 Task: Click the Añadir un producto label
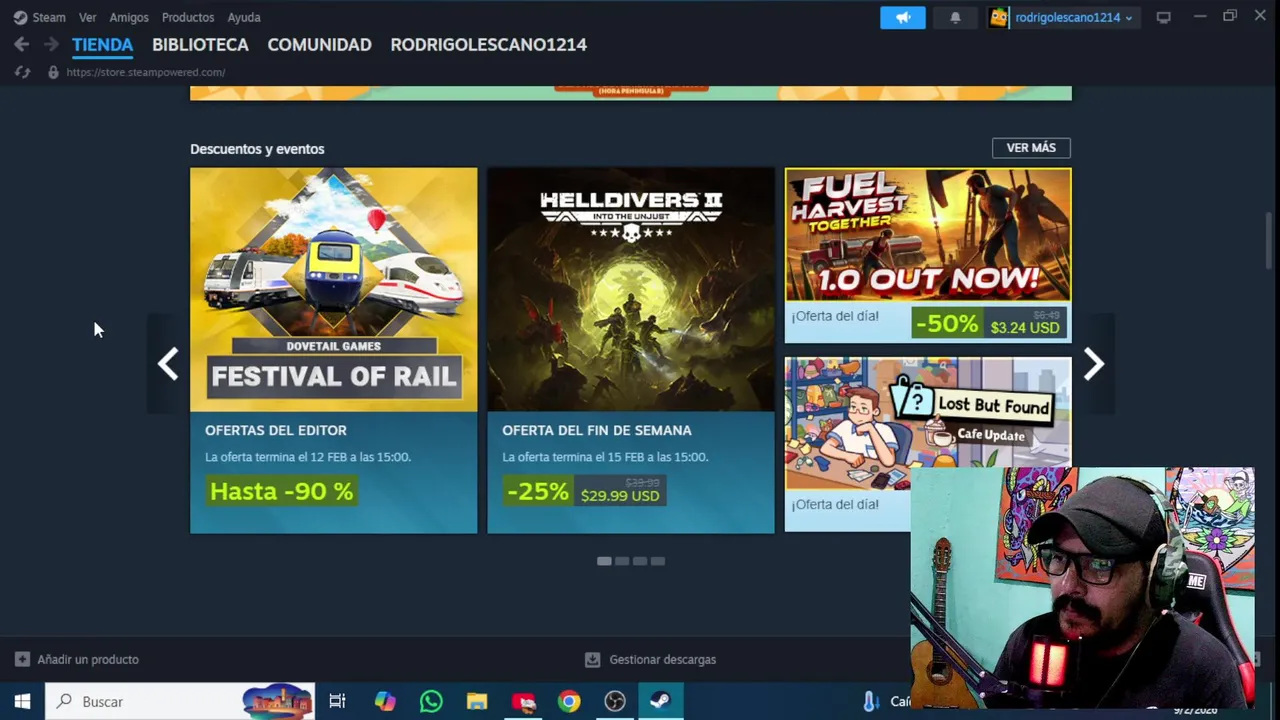tap(88, 659)
